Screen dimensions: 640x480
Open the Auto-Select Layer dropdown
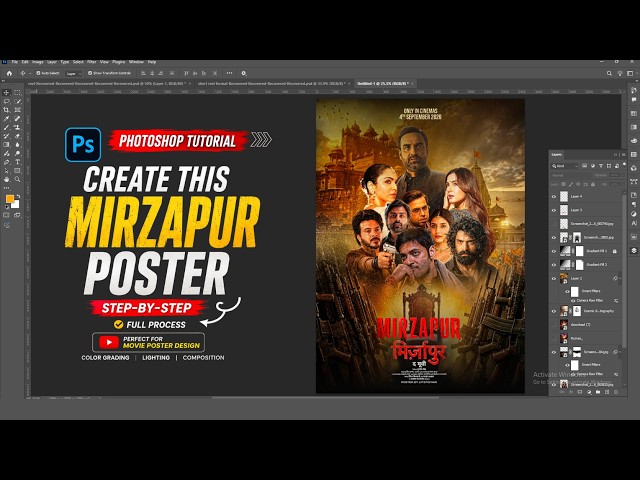[x=73, y=73]
